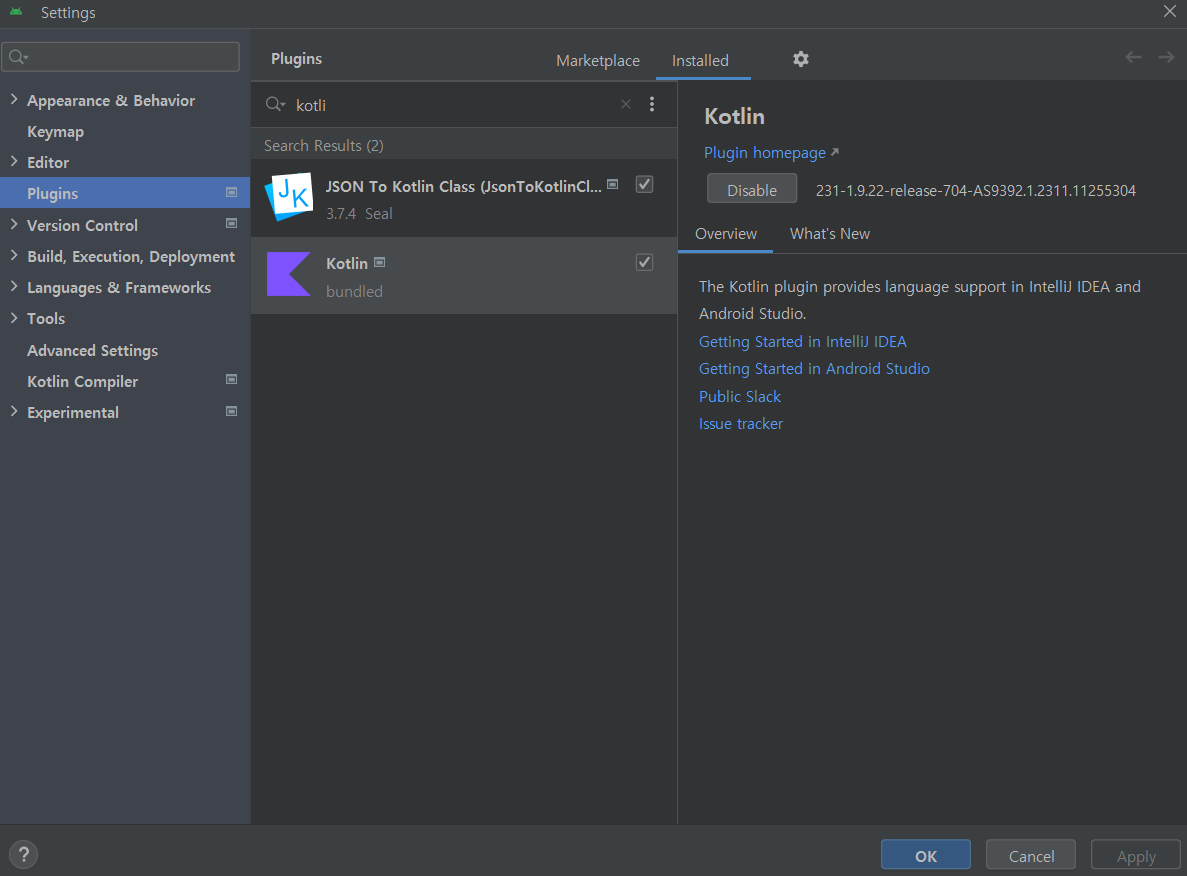Screen dimensions: 1187x876
Task: Expand the Experimental section
Action: 14,411
